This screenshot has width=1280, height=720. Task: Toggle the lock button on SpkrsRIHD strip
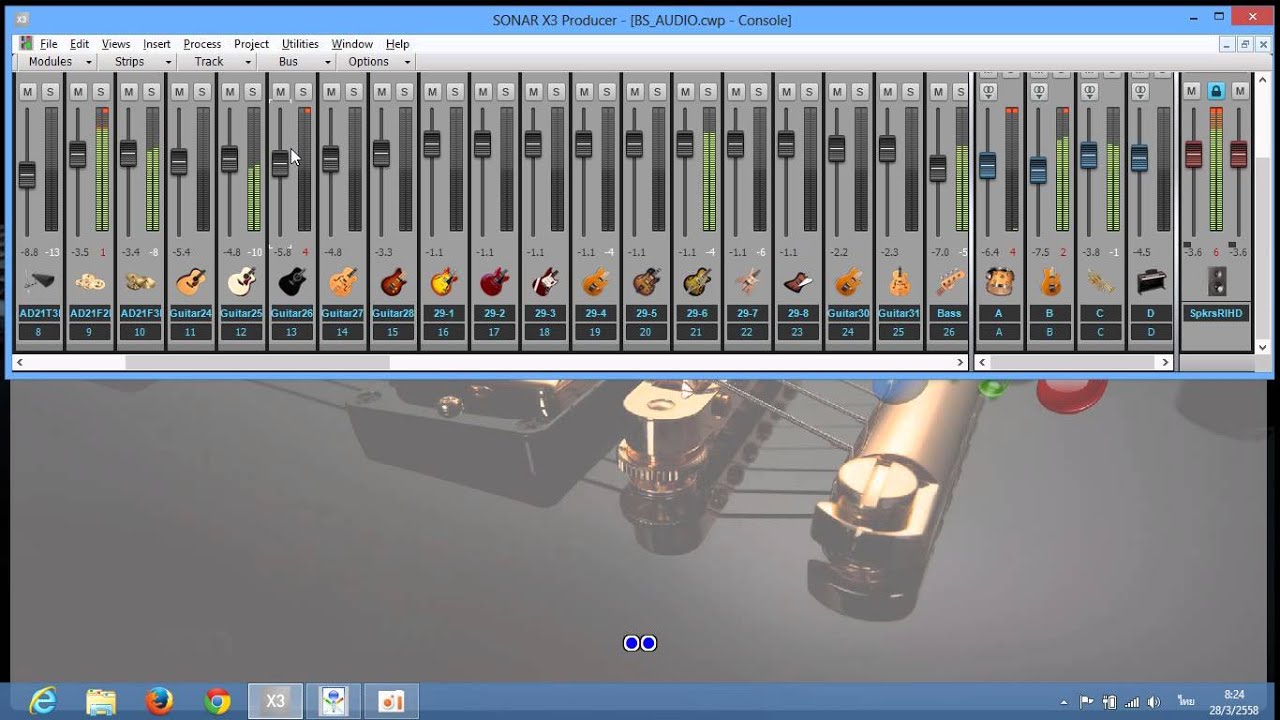coord(1216,91)
